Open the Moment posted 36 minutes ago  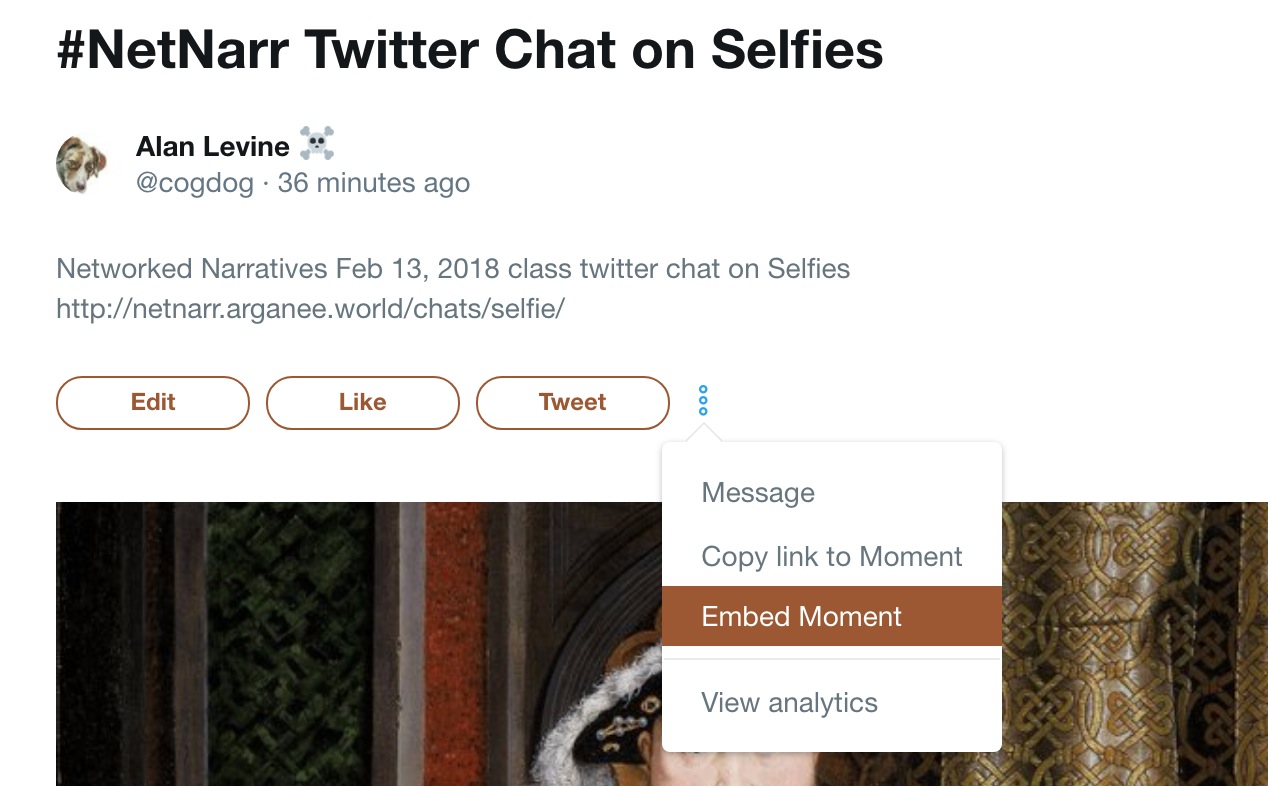(x=372, y=182)
